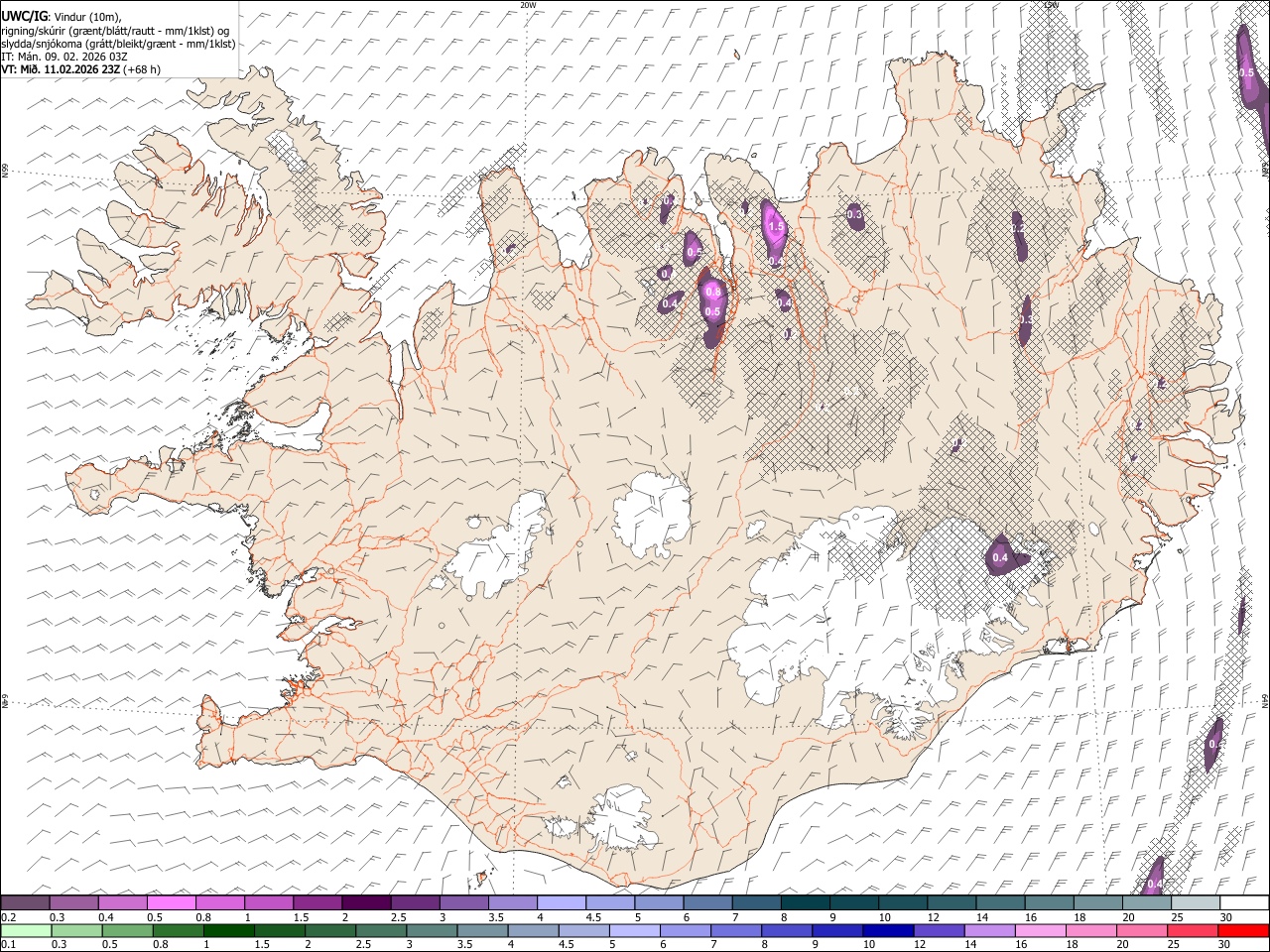Click the '0.3' label on northern purple blob
The width and height of the screenshot is (1270, 952).
(854, 214)
